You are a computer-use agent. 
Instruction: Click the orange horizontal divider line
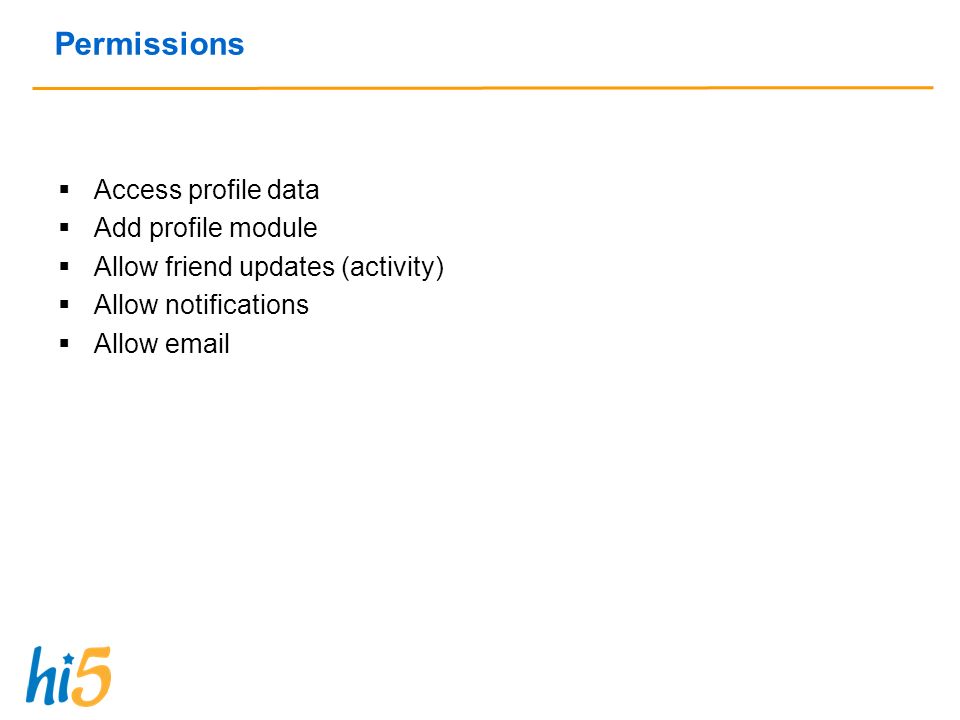(482, 88)
